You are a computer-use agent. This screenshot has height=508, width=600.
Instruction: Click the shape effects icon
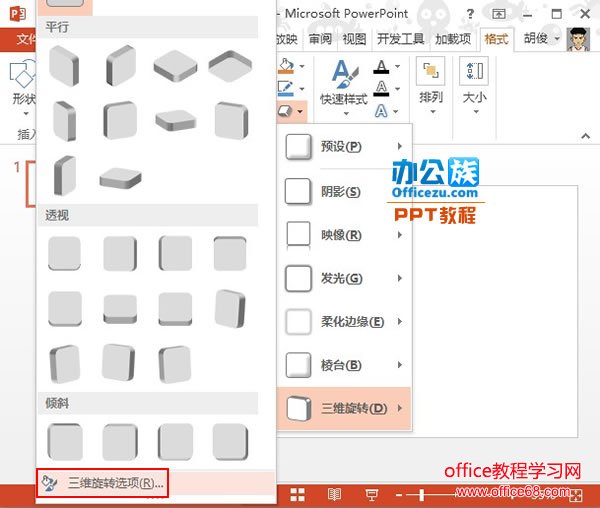(x=286, y=111)
